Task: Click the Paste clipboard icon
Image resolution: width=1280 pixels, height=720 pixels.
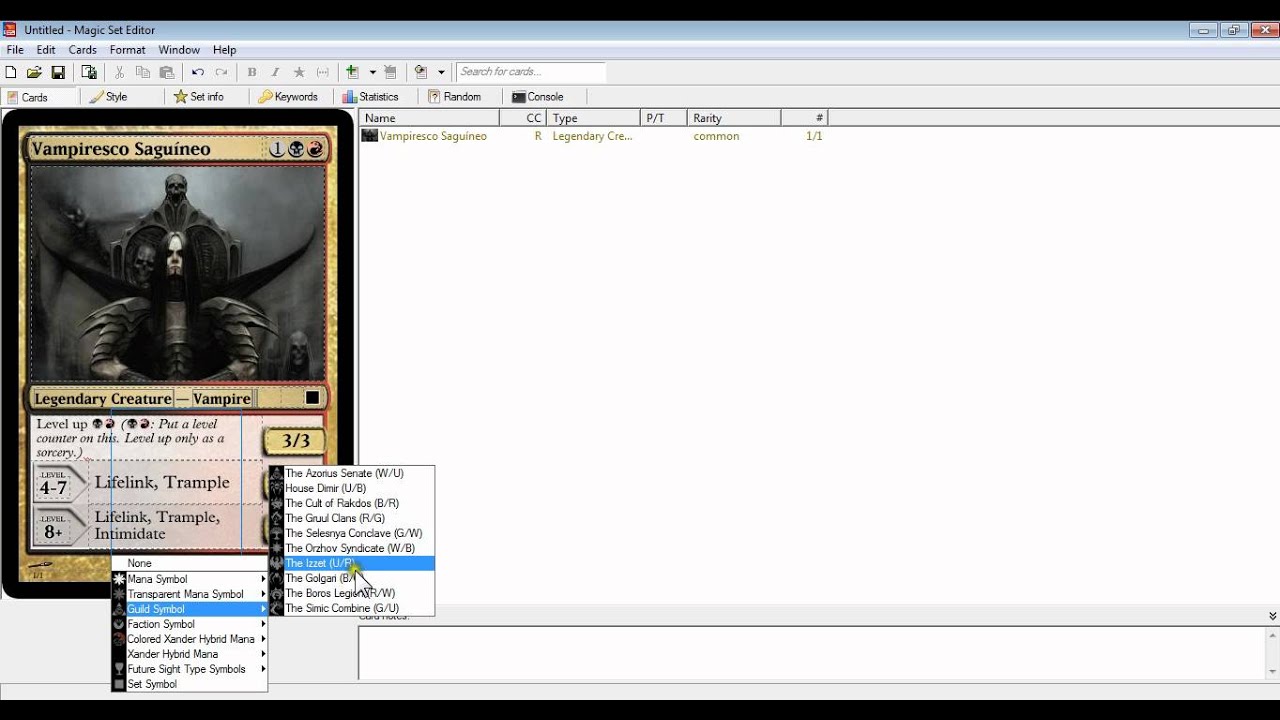Action: point(167,72)
